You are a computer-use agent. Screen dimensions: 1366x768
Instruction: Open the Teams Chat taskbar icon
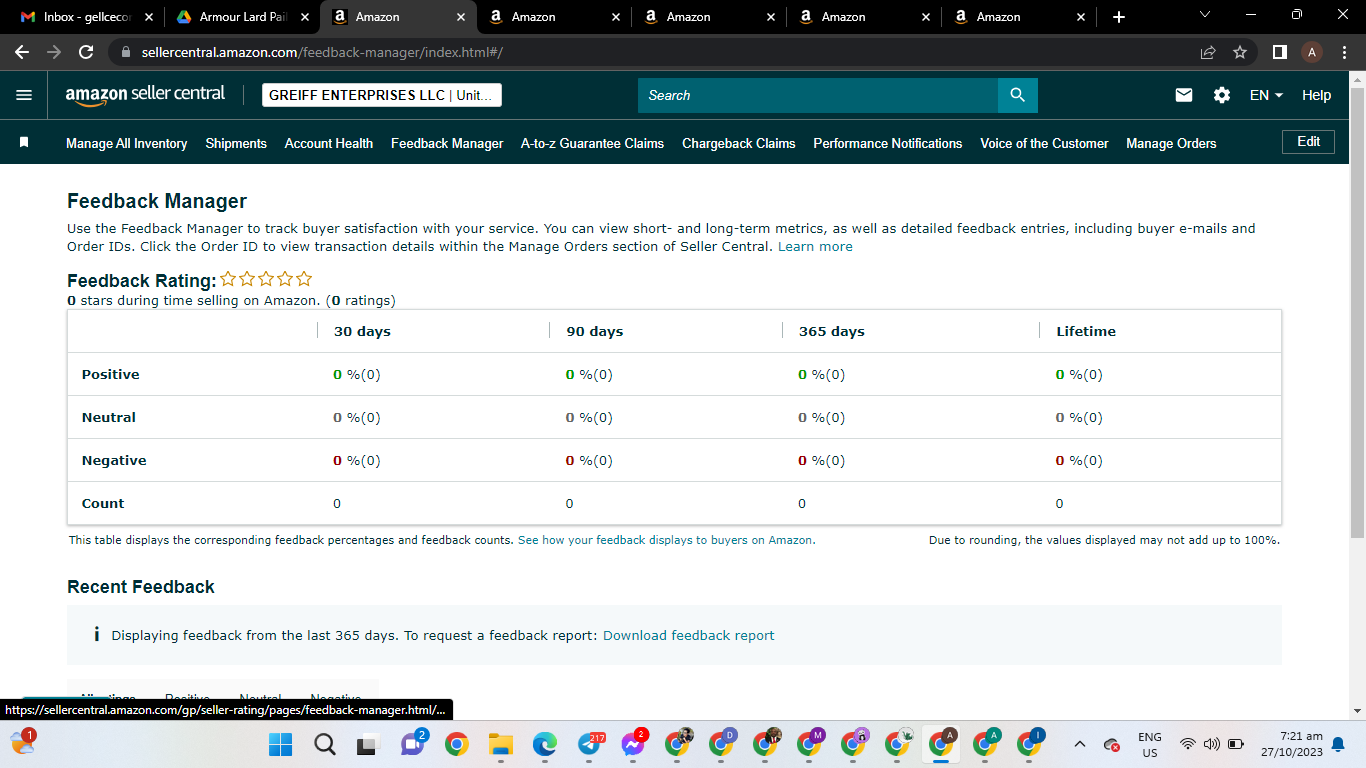(x=412, y=744)
